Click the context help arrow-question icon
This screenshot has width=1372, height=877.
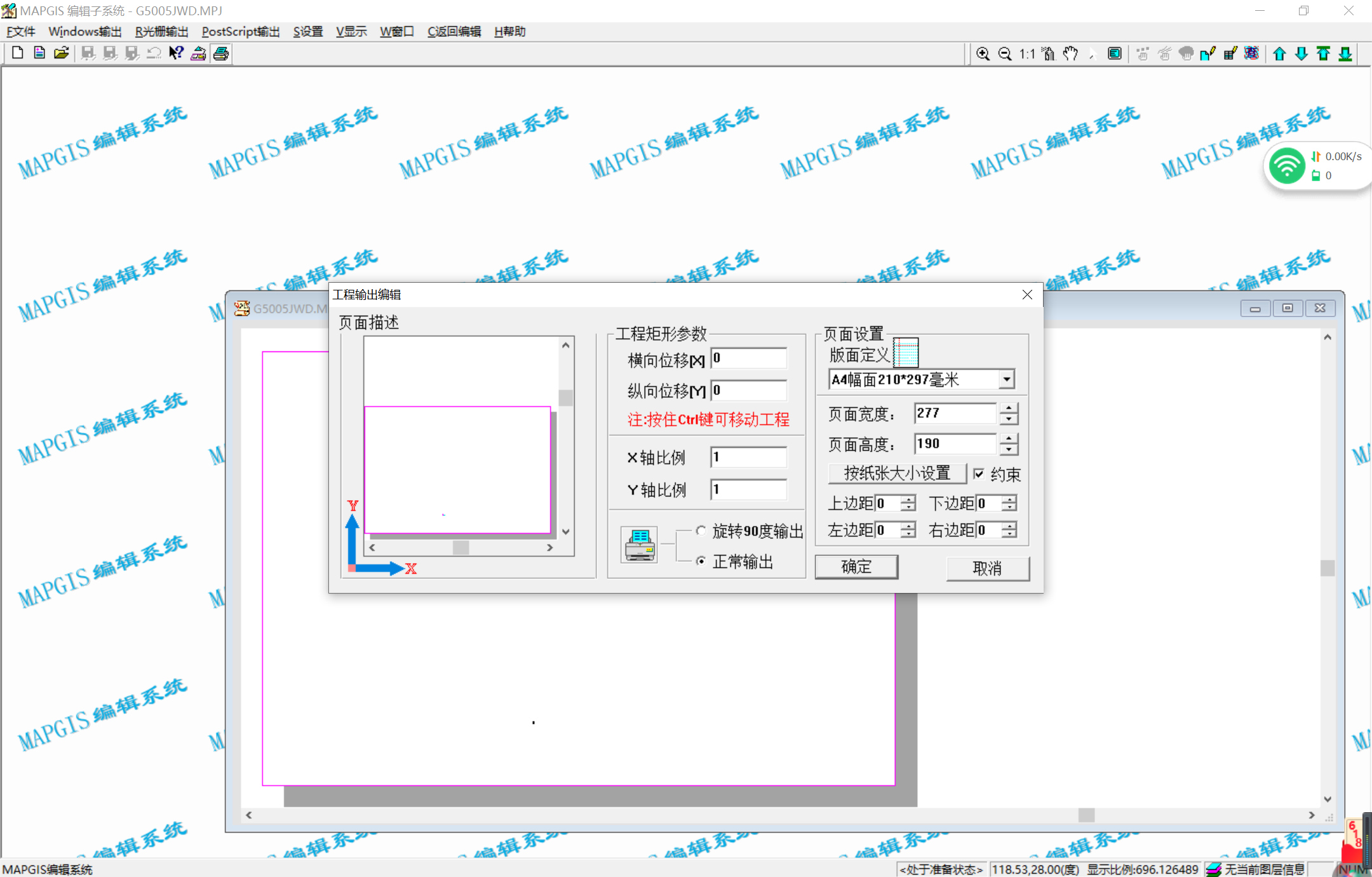point(176,54)
